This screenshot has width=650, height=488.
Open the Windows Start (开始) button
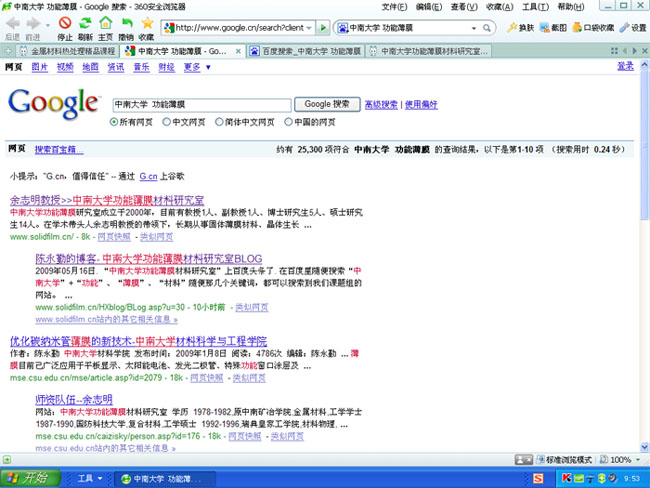[x=30, y=478]
